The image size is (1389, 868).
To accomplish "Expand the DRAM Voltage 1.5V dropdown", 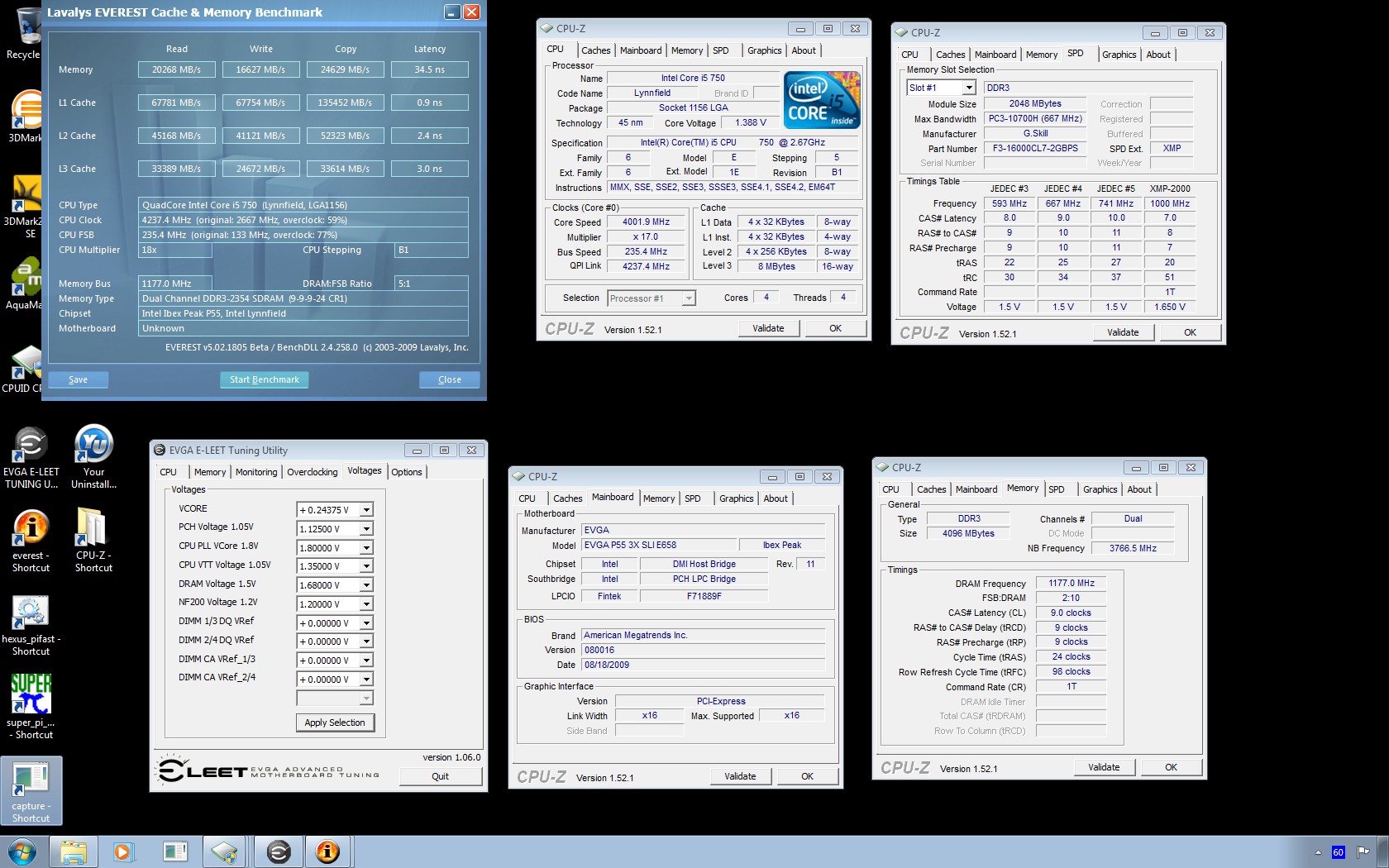I will click(x=366, y=585).
